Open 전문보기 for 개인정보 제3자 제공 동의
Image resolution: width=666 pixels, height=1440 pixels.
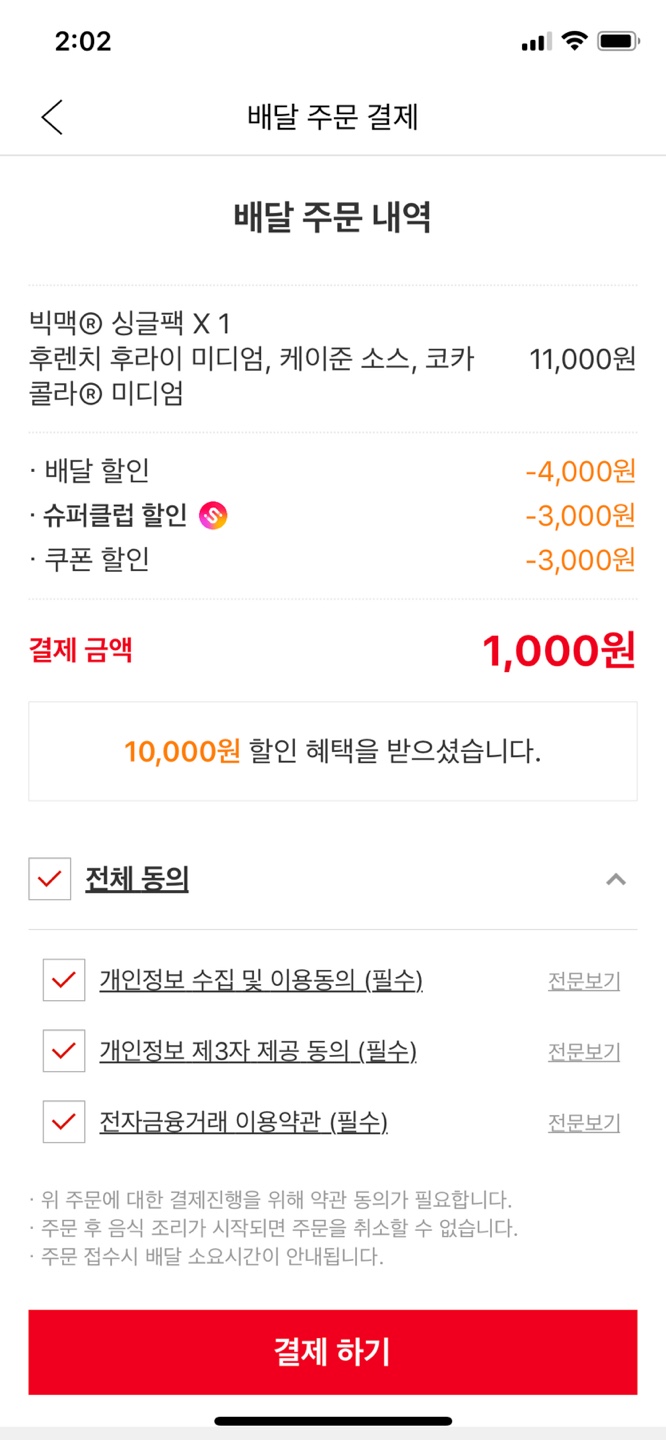point(584,1052)
